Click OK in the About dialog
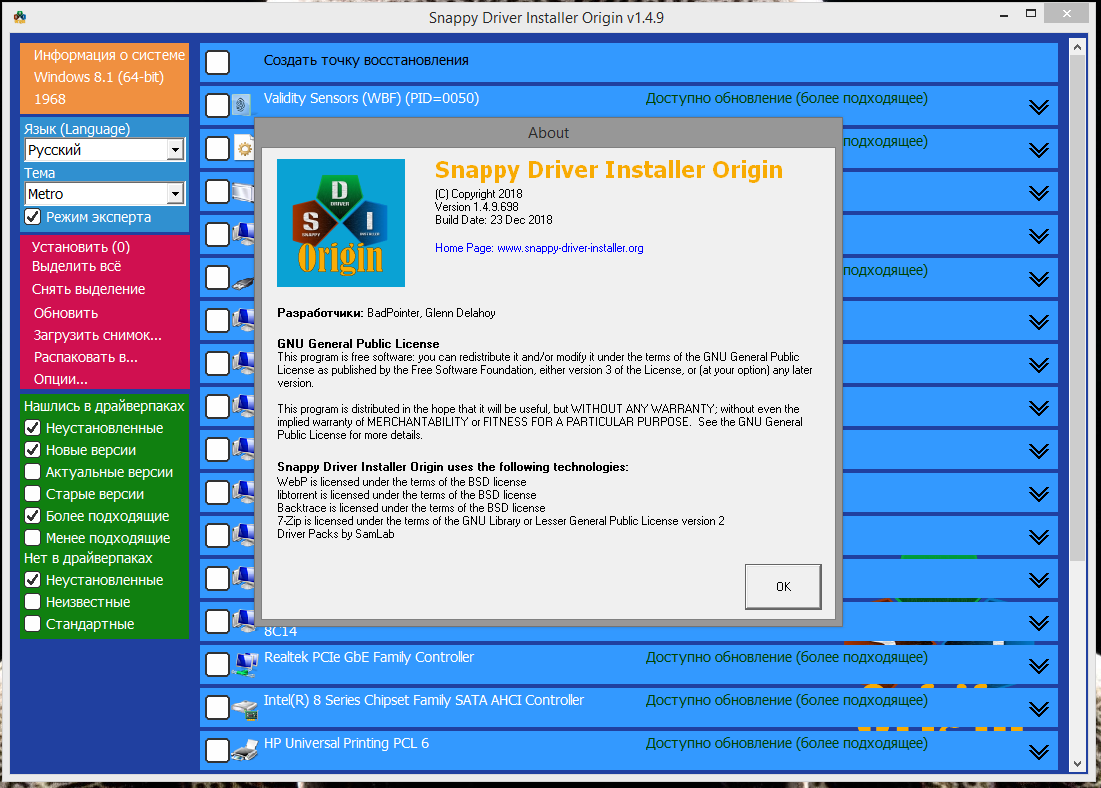Image resolution: width=1101 pixels, height=788 pixels. click(783, 586)
